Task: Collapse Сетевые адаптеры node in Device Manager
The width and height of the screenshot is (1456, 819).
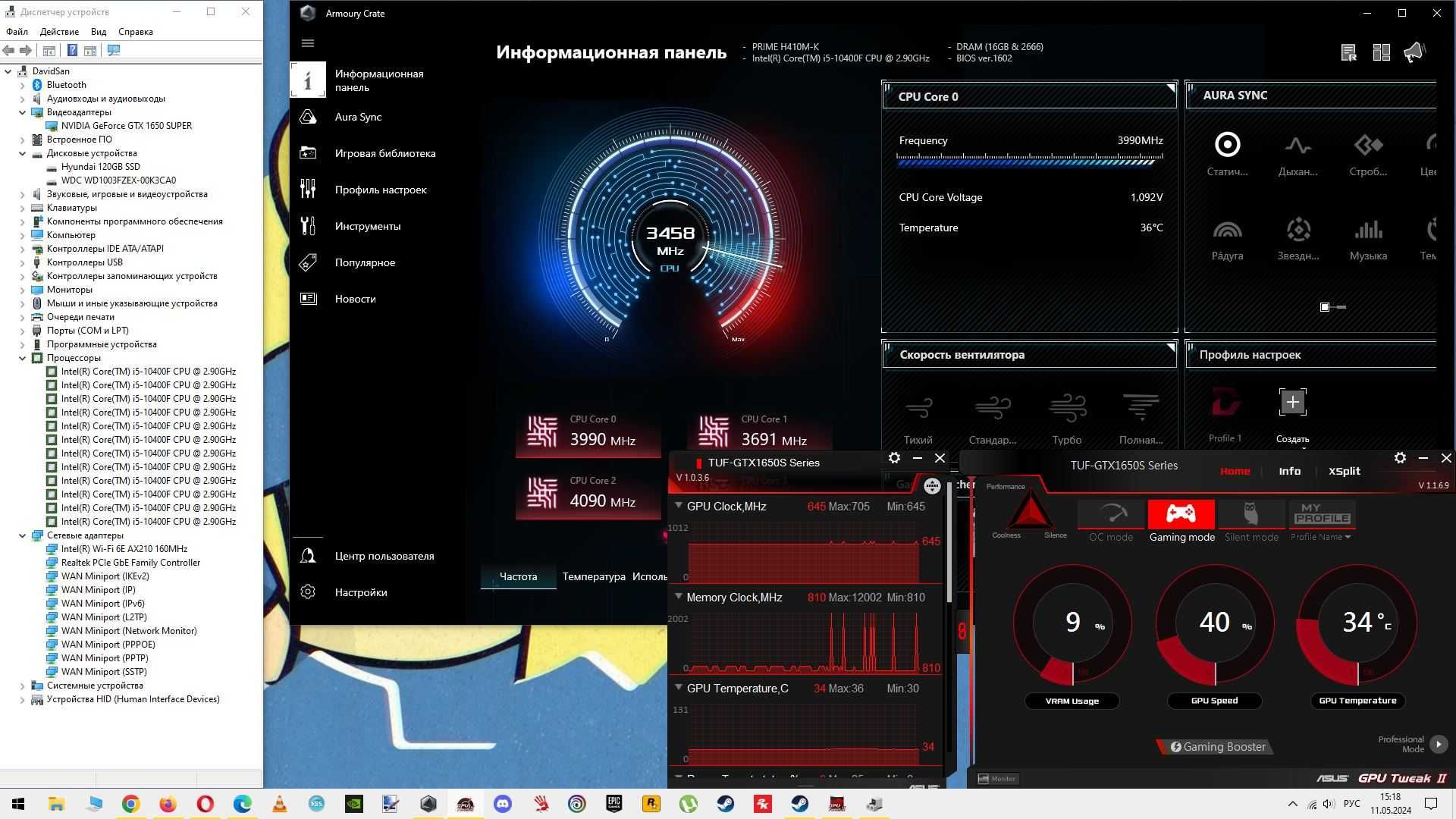Action: point(23,535)
